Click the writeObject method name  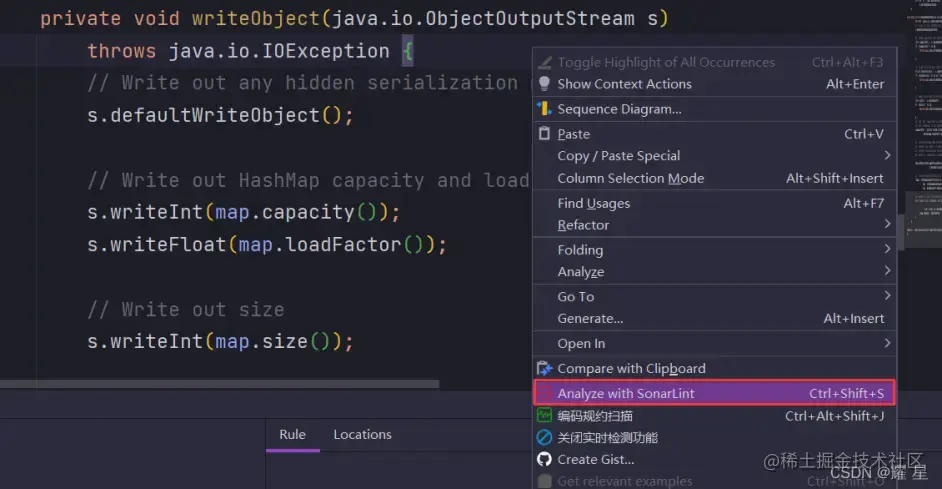[255, 19]
